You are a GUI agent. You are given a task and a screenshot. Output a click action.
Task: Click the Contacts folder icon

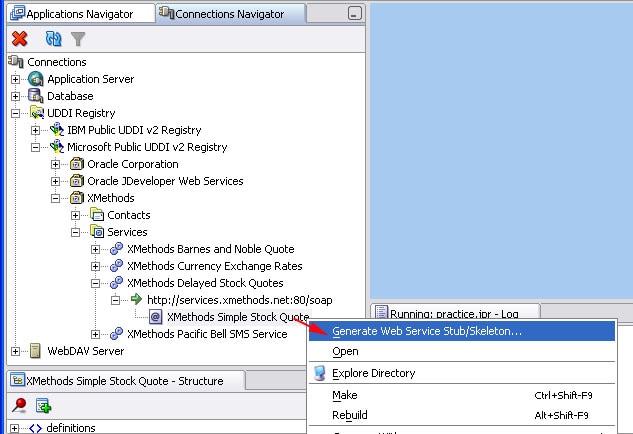[x=97, y=215]
